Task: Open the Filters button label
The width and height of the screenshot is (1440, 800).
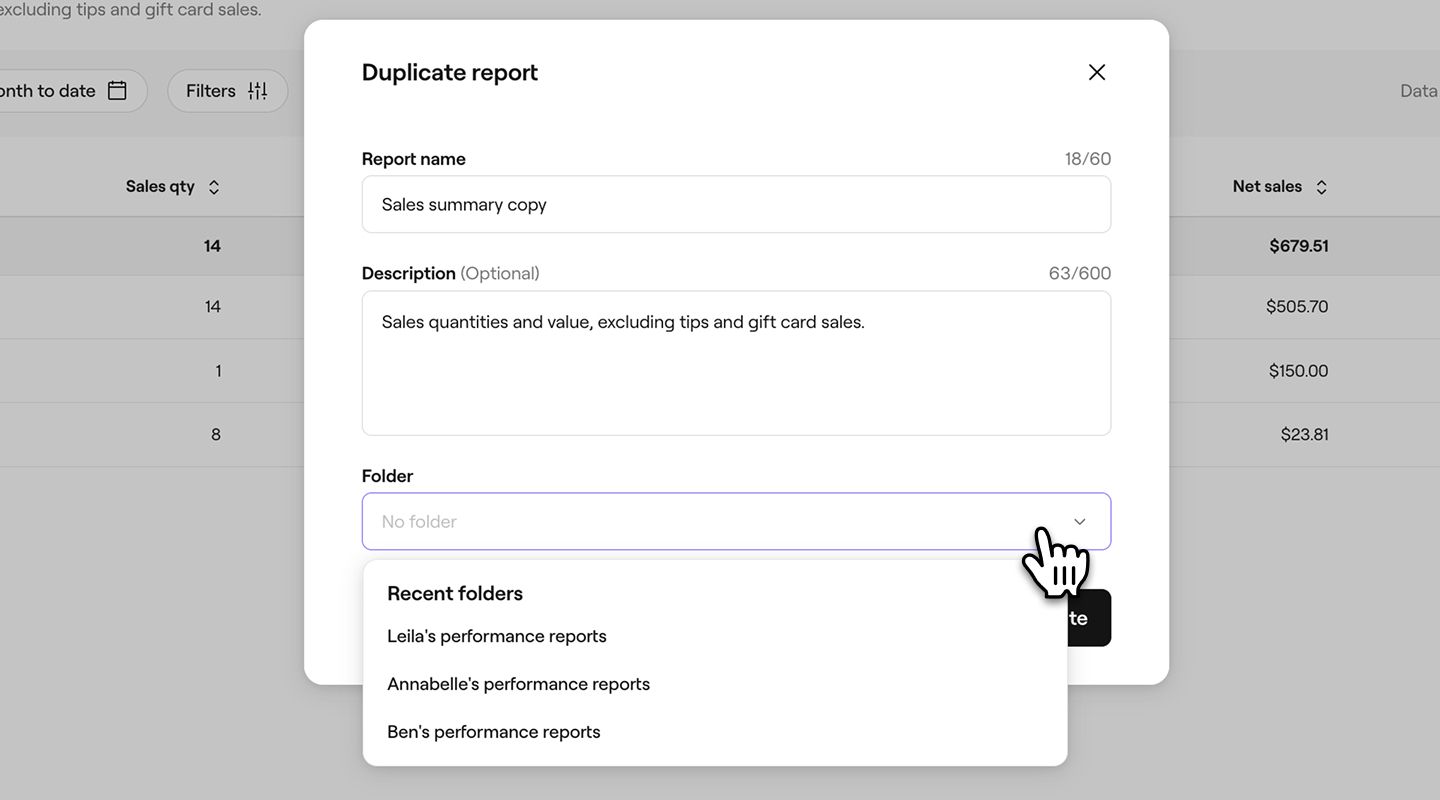Action: 210,91
